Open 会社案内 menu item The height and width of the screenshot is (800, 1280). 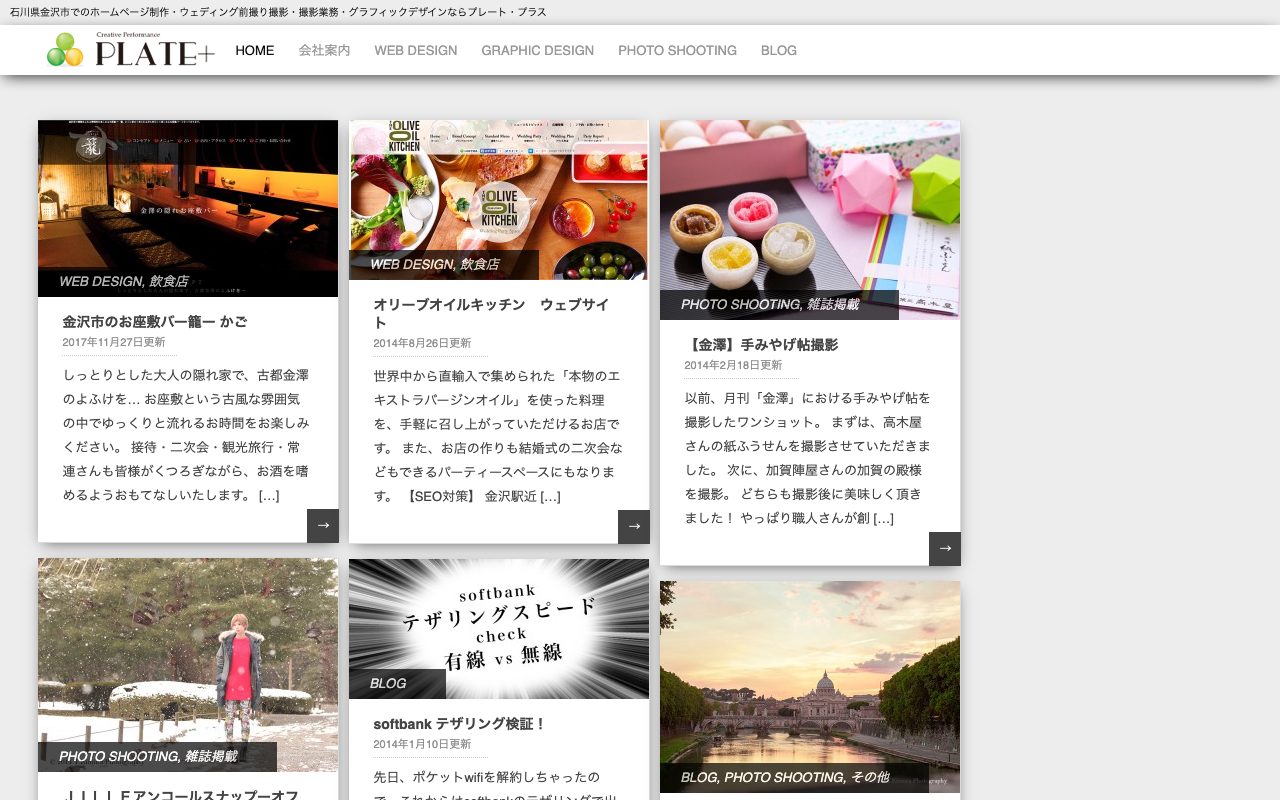click(x=324, y=50)
